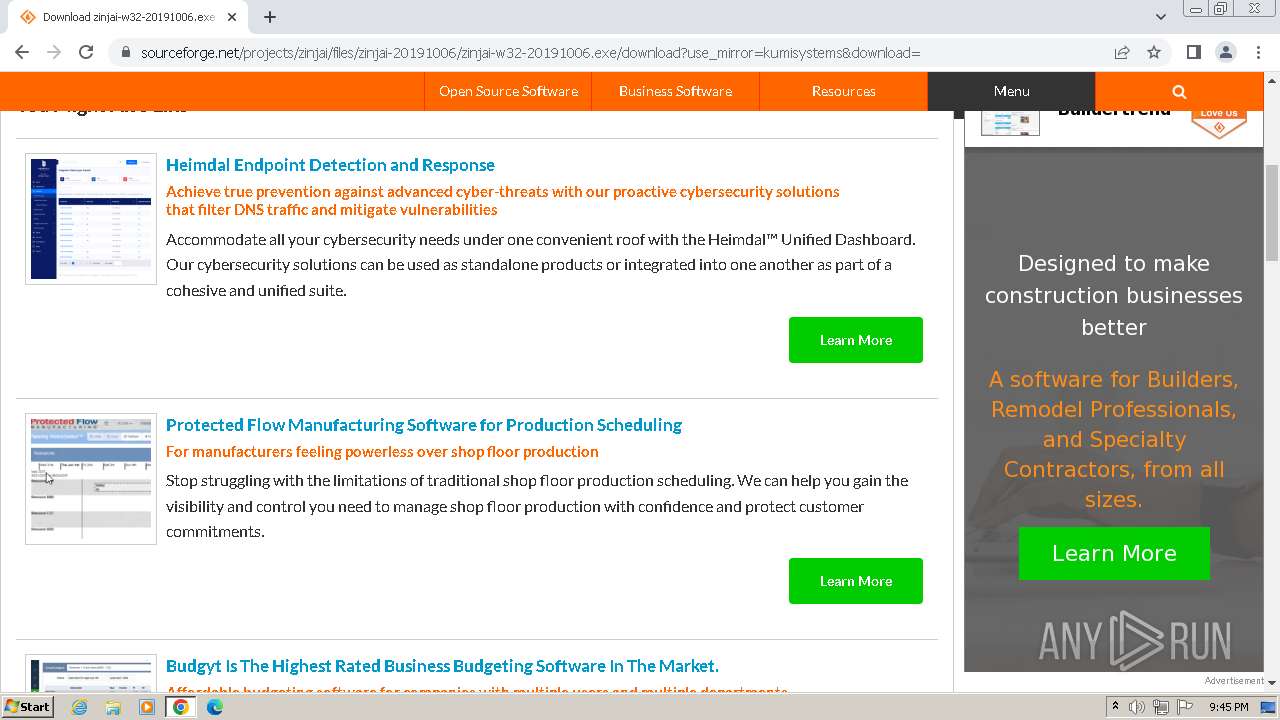Open the Budgyt budgeting software link
The height and width of the screenshot is (720, 1280).
[x=442, y=666]
